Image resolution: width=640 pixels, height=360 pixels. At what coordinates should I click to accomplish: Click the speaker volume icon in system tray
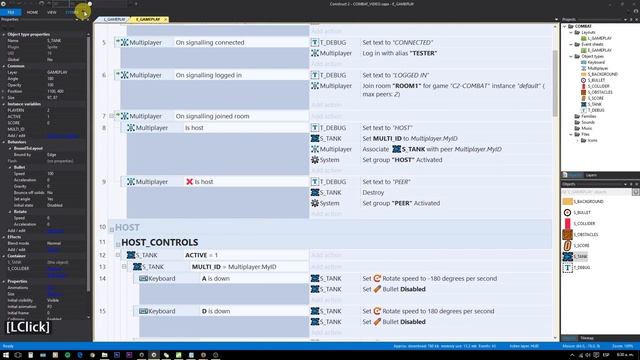click(588, 355)
